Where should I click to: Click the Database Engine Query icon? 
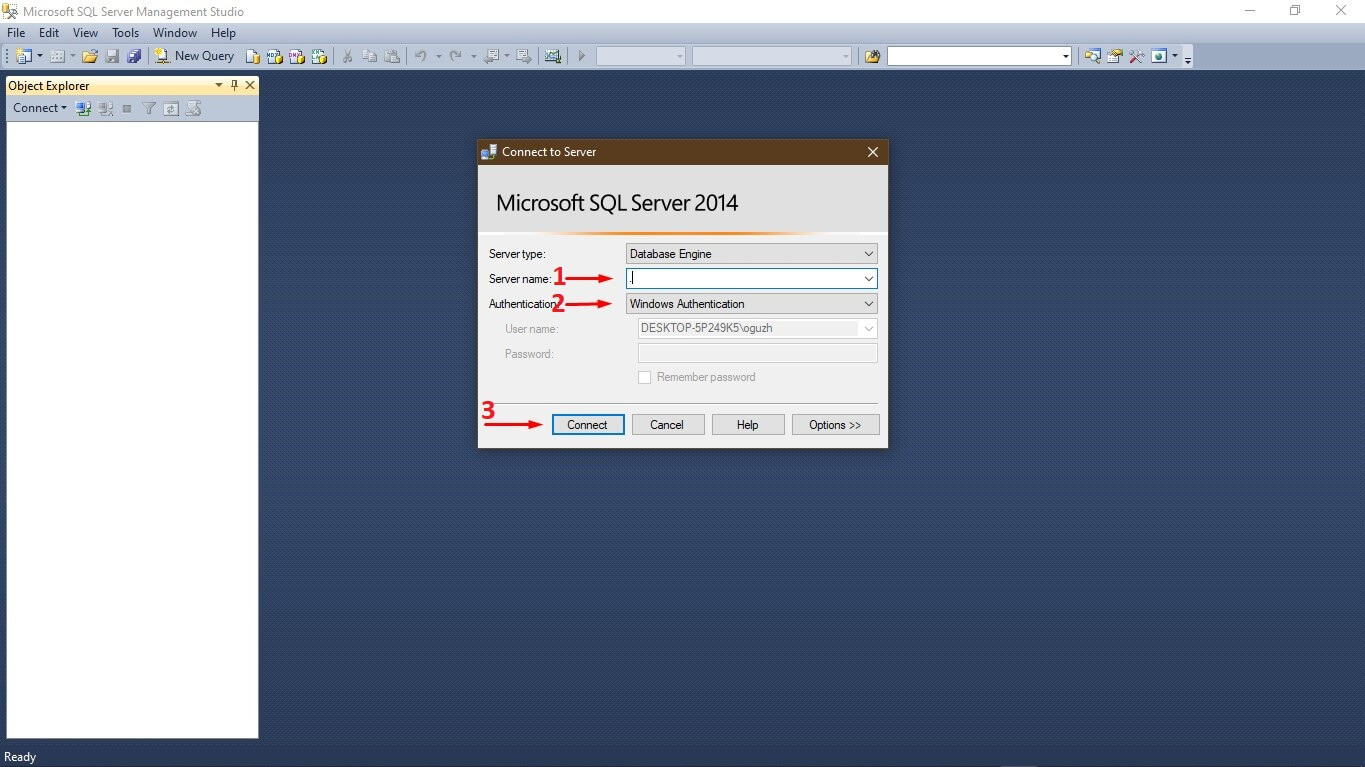point(254,56)
